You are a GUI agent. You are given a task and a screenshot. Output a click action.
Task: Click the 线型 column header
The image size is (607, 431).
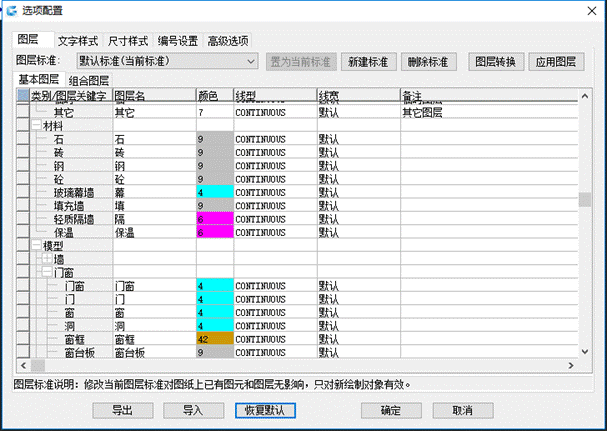(274, 96)
